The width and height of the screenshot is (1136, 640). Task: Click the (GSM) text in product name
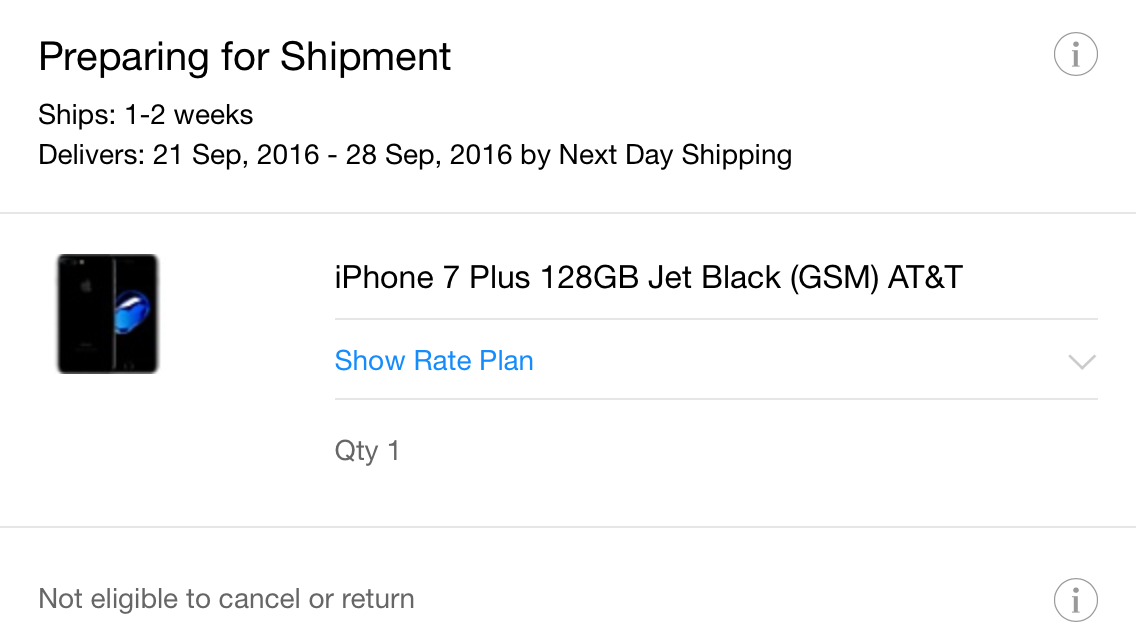click(x=834, y=278)
